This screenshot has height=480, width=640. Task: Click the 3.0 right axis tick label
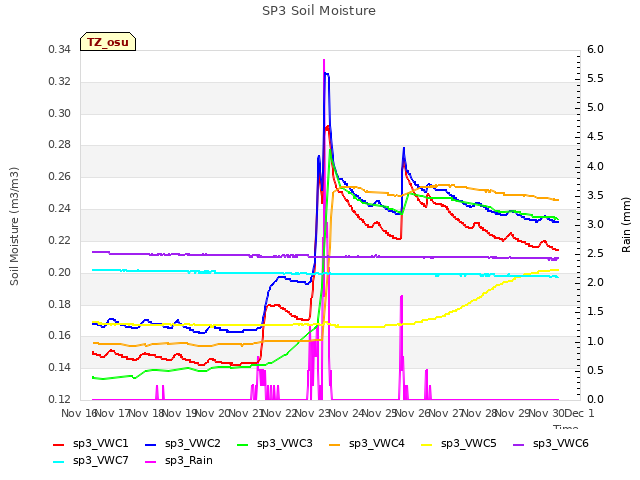click(x=596, y=224)
